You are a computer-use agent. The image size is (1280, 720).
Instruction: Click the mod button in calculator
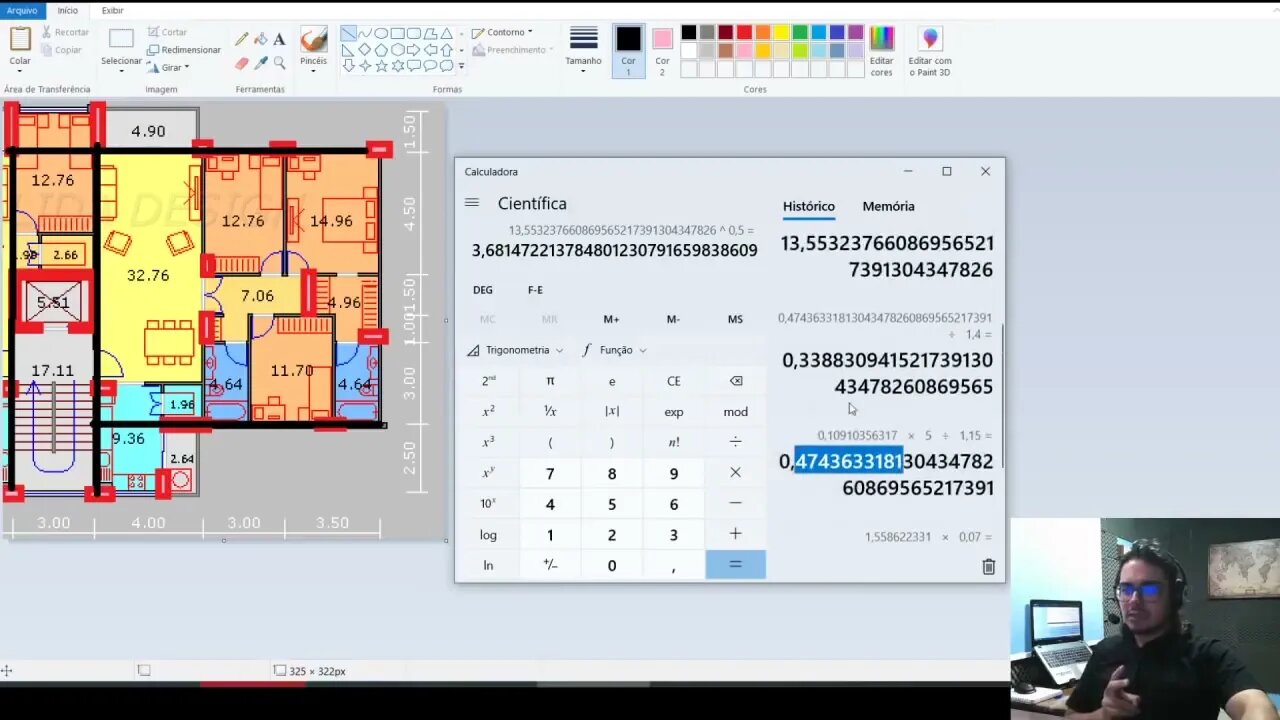pos(735,412)
